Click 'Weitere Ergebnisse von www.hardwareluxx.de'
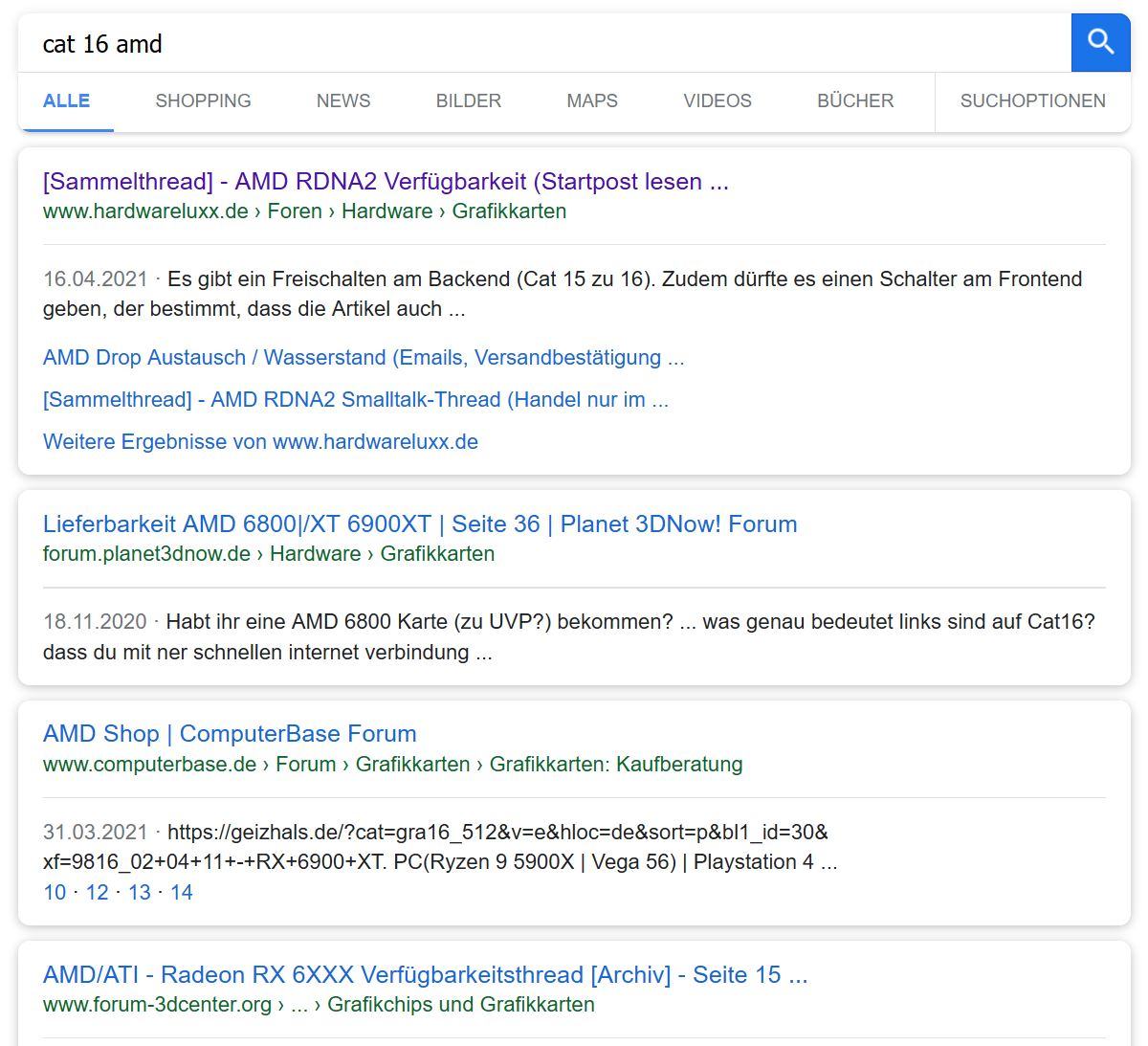 pyautogui.click(x=260, y=442)
